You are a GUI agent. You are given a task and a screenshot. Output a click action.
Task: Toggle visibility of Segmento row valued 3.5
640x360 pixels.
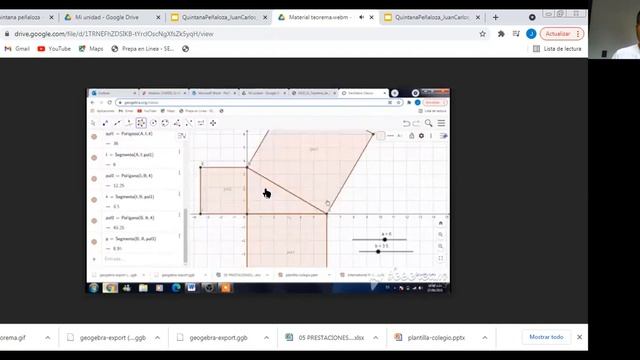click(x=94, y=200)
